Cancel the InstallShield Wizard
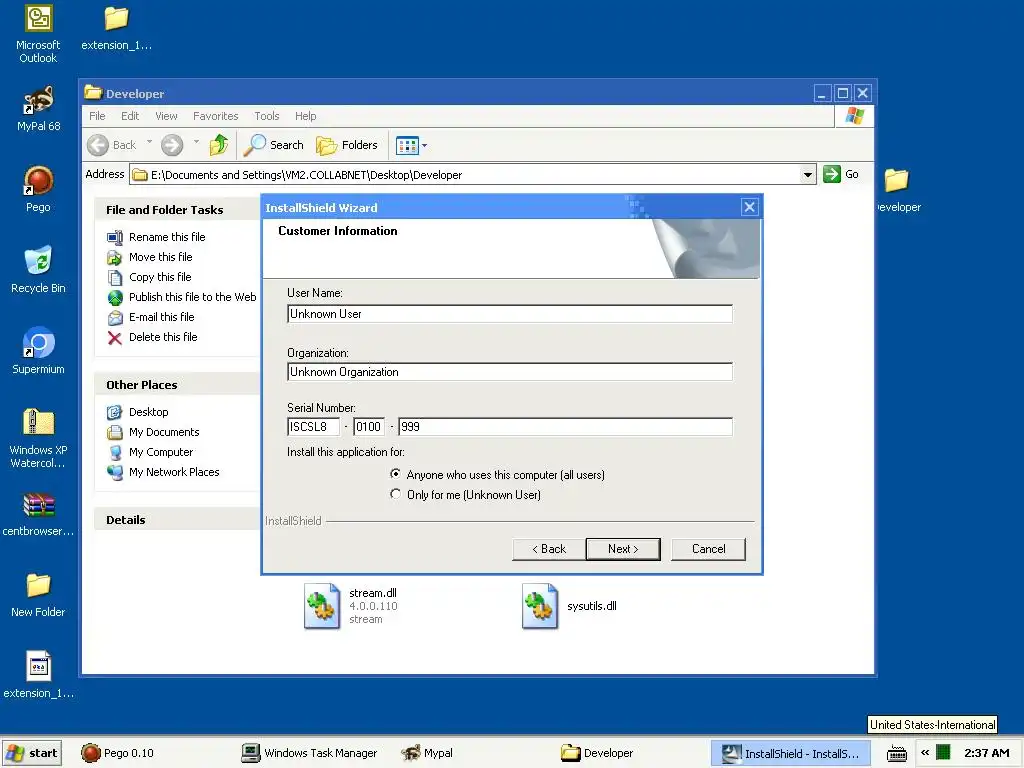This screenshot has width=1024, height=768. point(708,549)
